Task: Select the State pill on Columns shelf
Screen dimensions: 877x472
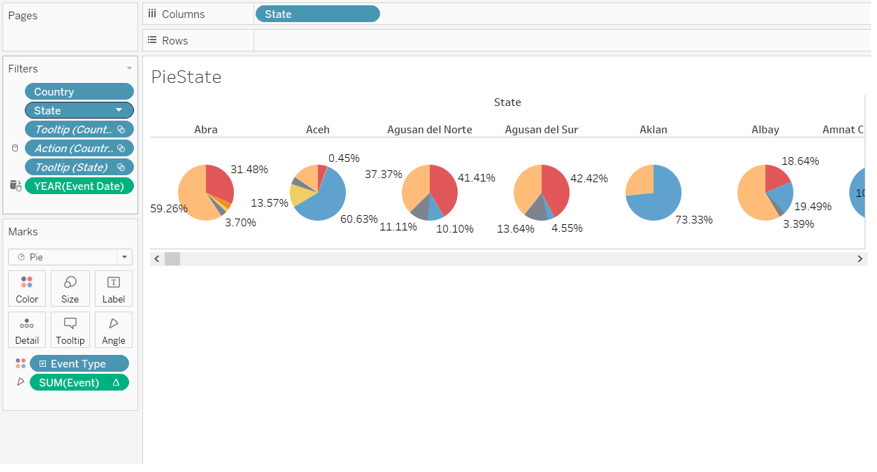Action: point(317,14)
